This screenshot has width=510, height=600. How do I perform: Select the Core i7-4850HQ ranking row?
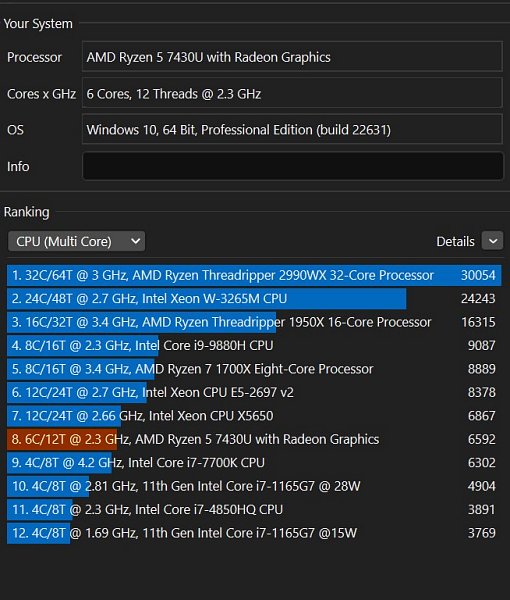pyautogui.click(x=254, y=509)
